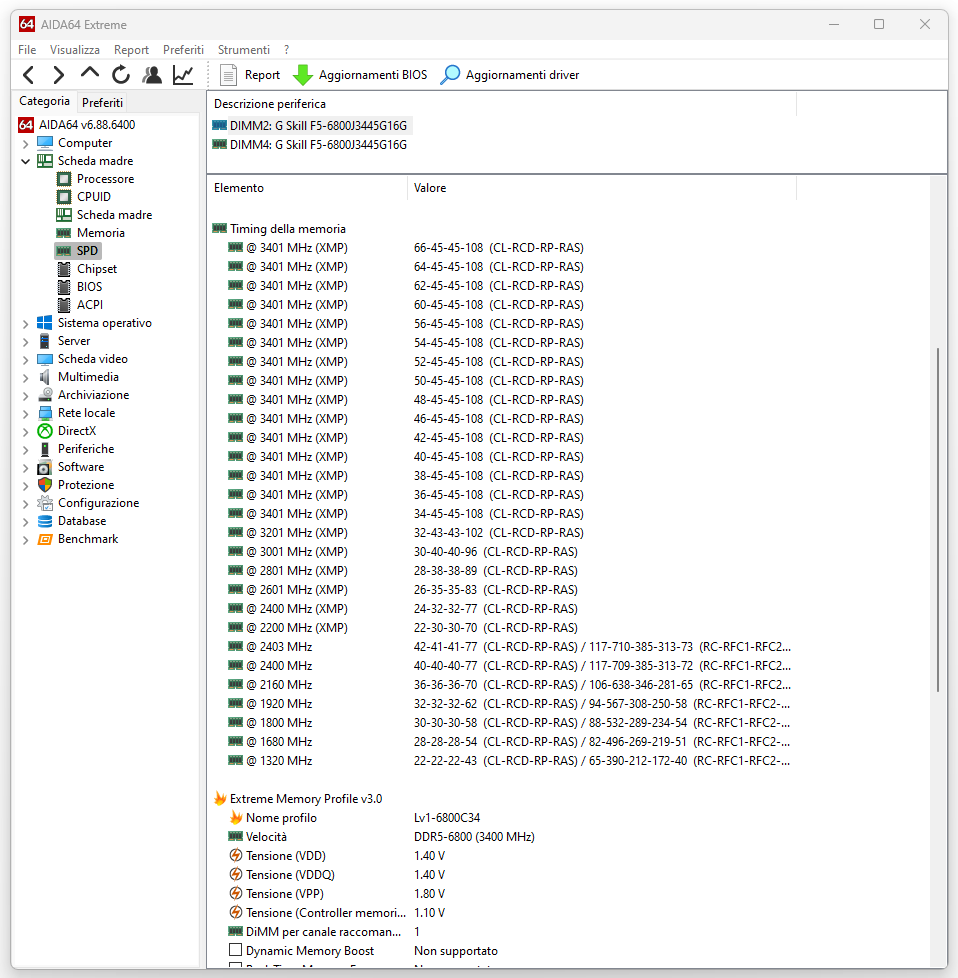The width and height of the screenshot is (958, 978).
Task: Click the Report toolbar button label
Action: pyautogui.click(x=263, y=75)
